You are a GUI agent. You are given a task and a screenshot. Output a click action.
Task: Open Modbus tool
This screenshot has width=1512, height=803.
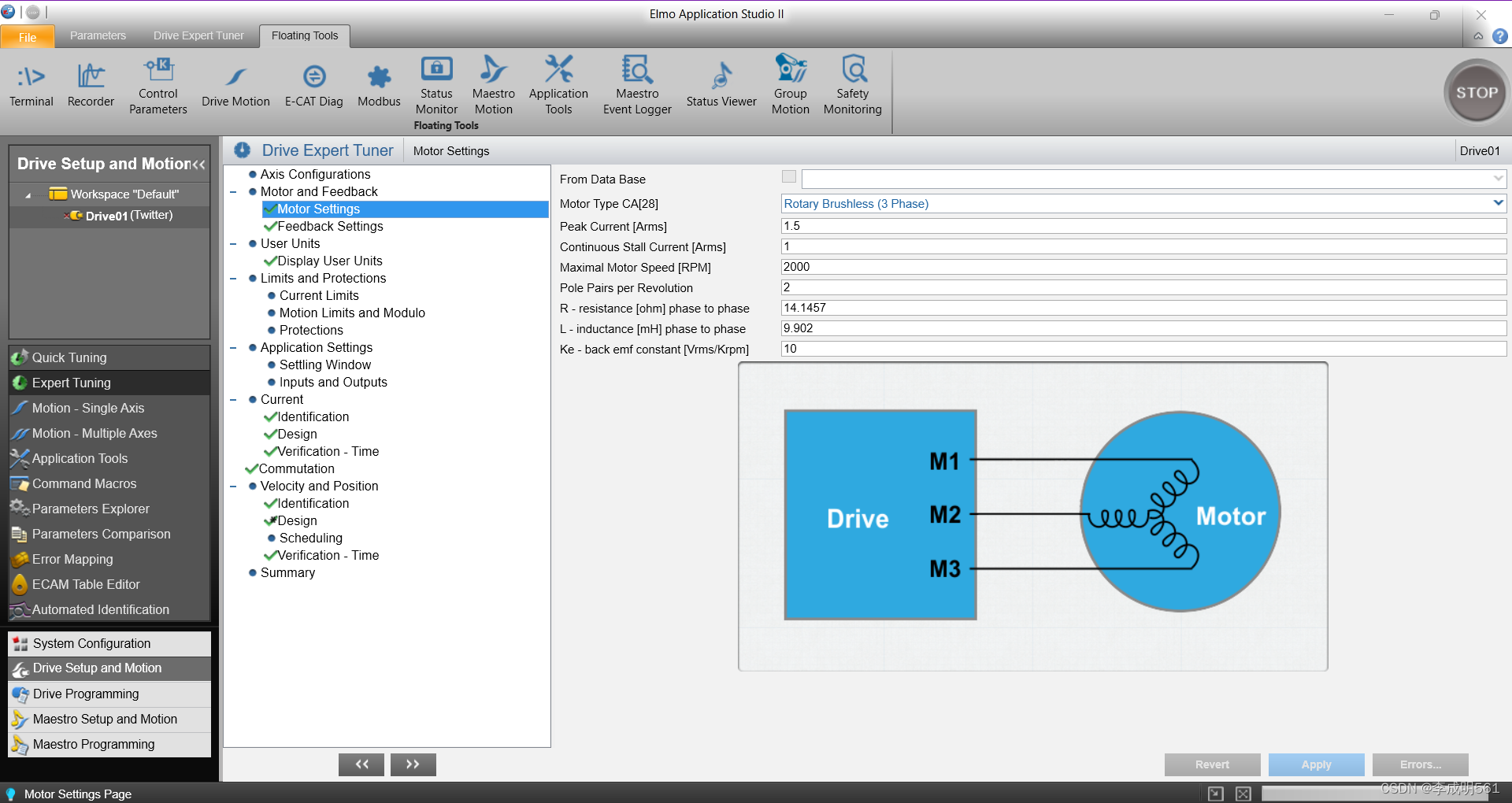[x=379, y=85]
